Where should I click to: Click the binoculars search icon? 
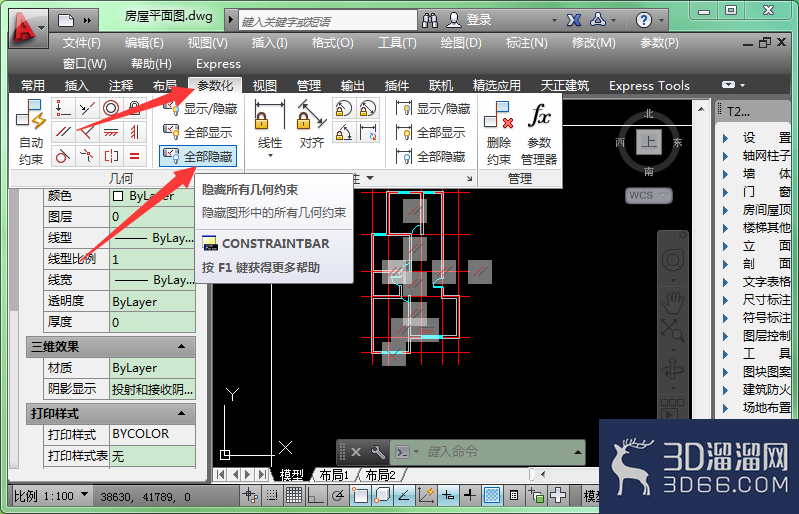430,20
